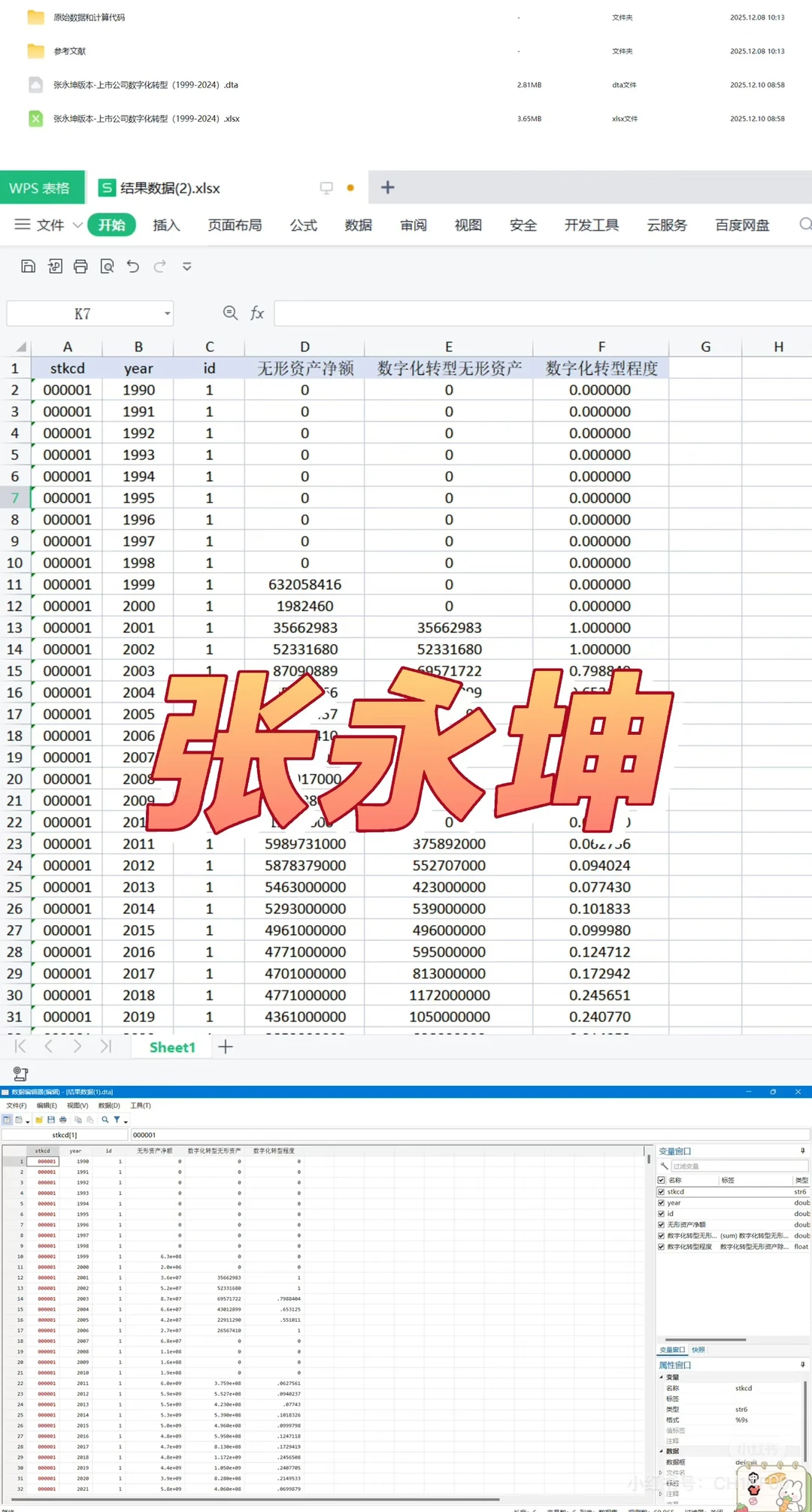Click the 开始 ribbon button

tap(111, 225)
